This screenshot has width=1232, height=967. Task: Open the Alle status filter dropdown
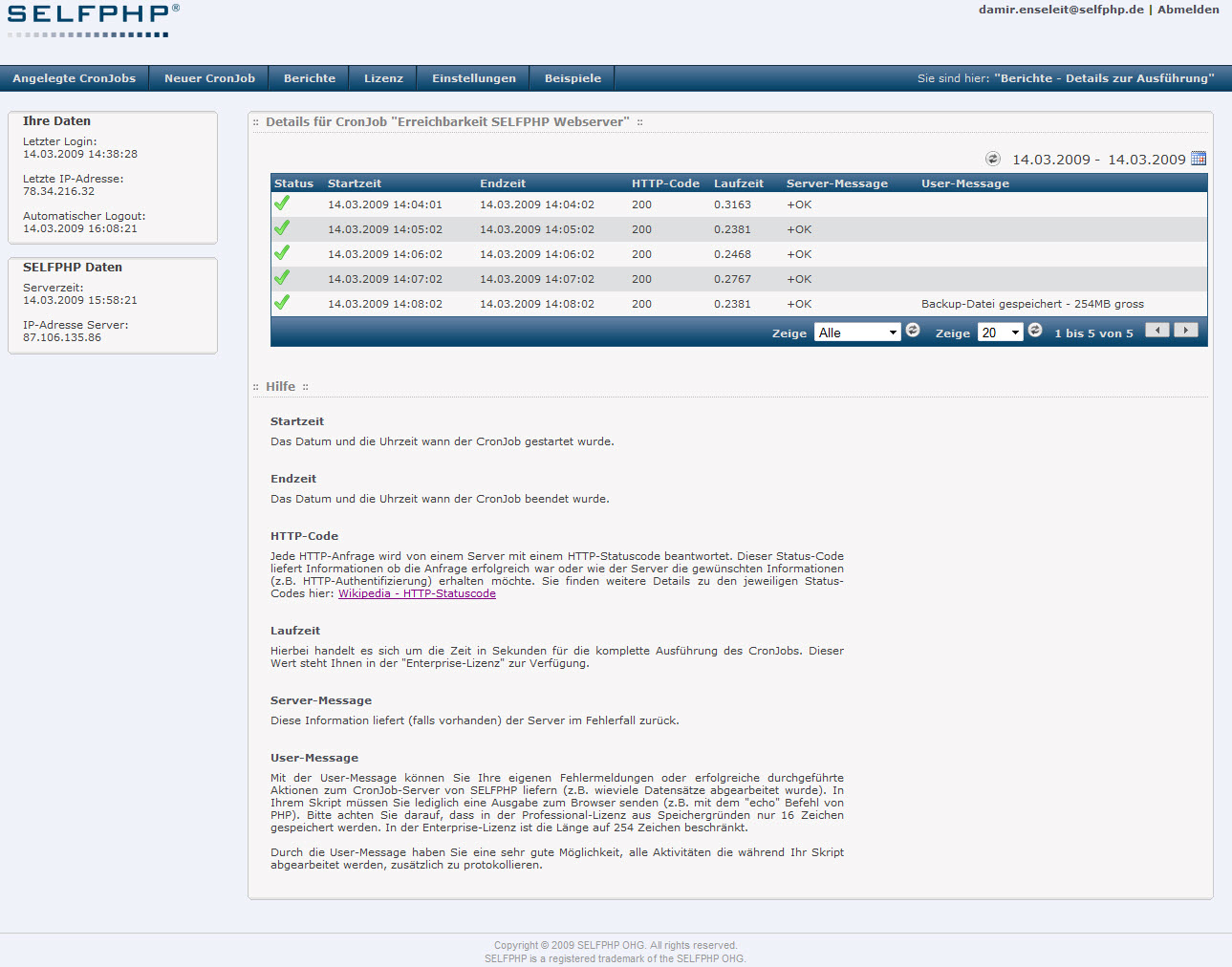(857, 333)
